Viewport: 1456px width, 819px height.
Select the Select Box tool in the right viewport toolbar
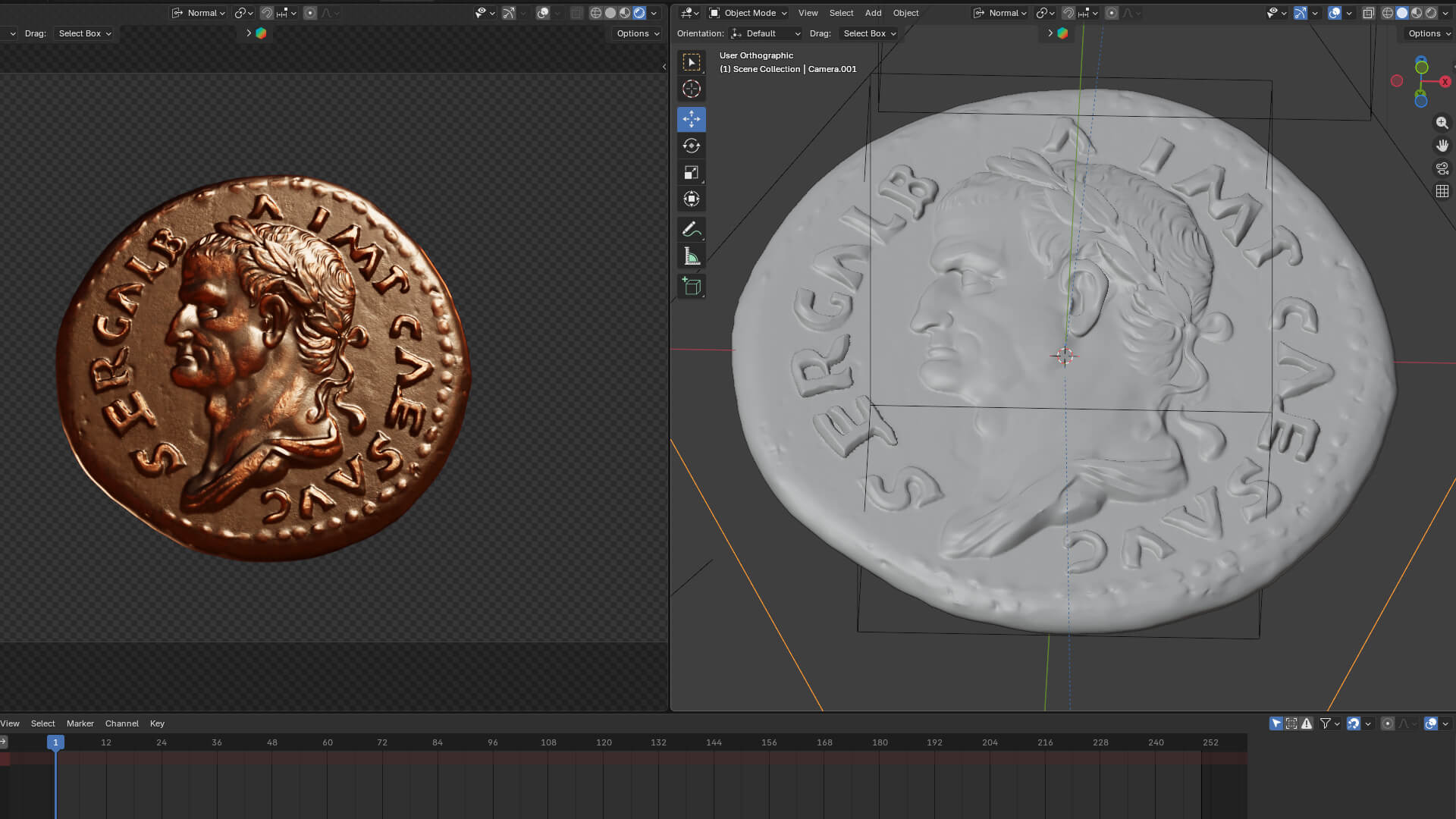691,62
